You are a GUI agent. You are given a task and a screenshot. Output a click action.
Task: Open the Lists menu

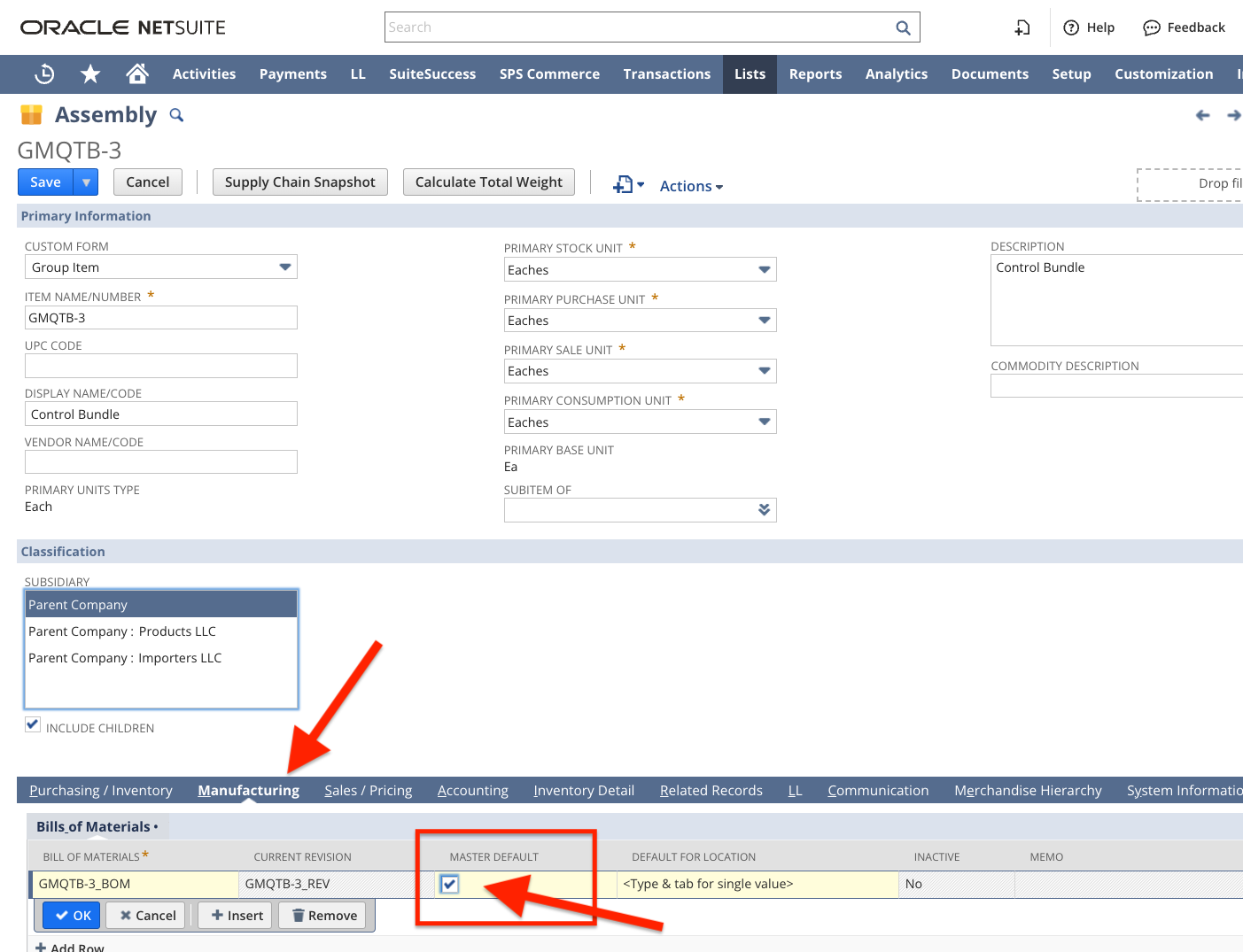750,74
